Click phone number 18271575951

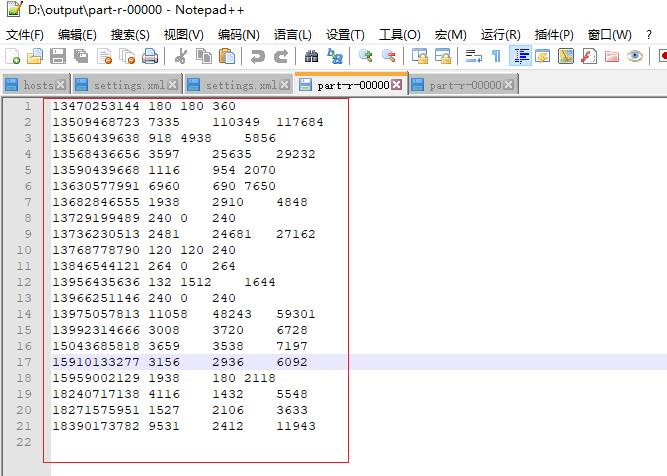tap(96, 410)
